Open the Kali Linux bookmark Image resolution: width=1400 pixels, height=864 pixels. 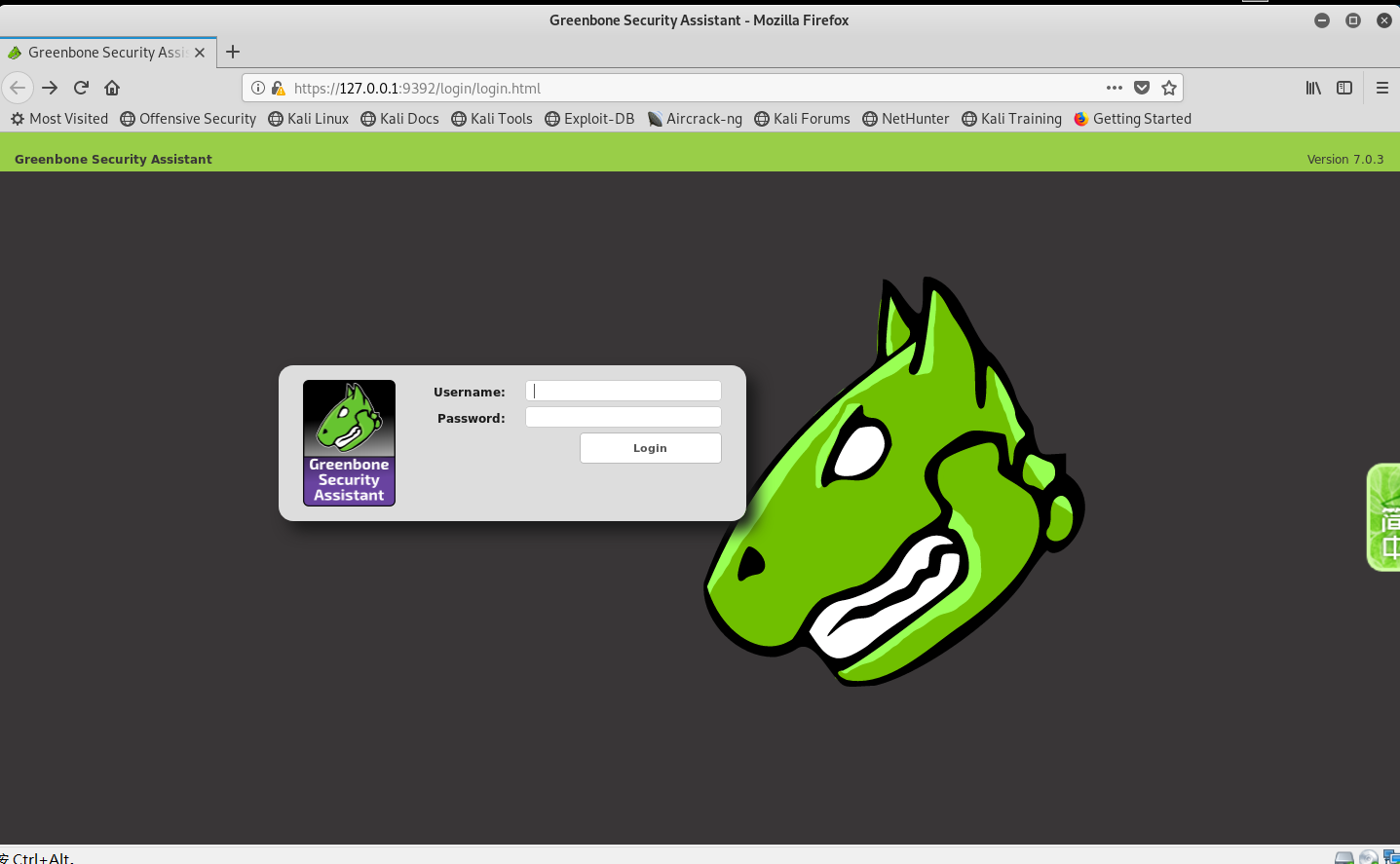309,119
